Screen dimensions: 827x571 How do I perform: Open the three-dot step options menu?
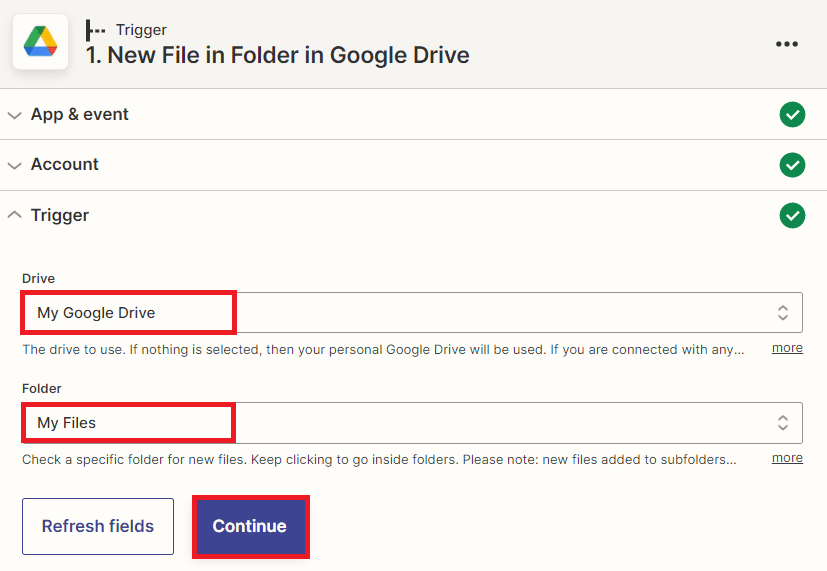pyautogui.click(x=787, y=44)
